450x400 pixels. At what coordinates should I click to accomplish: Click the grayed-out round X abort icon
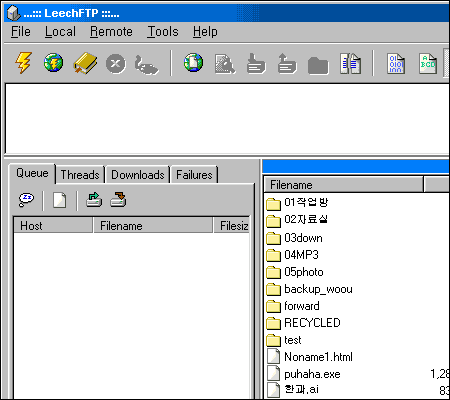pyautogui.click(x=116, y=63)
